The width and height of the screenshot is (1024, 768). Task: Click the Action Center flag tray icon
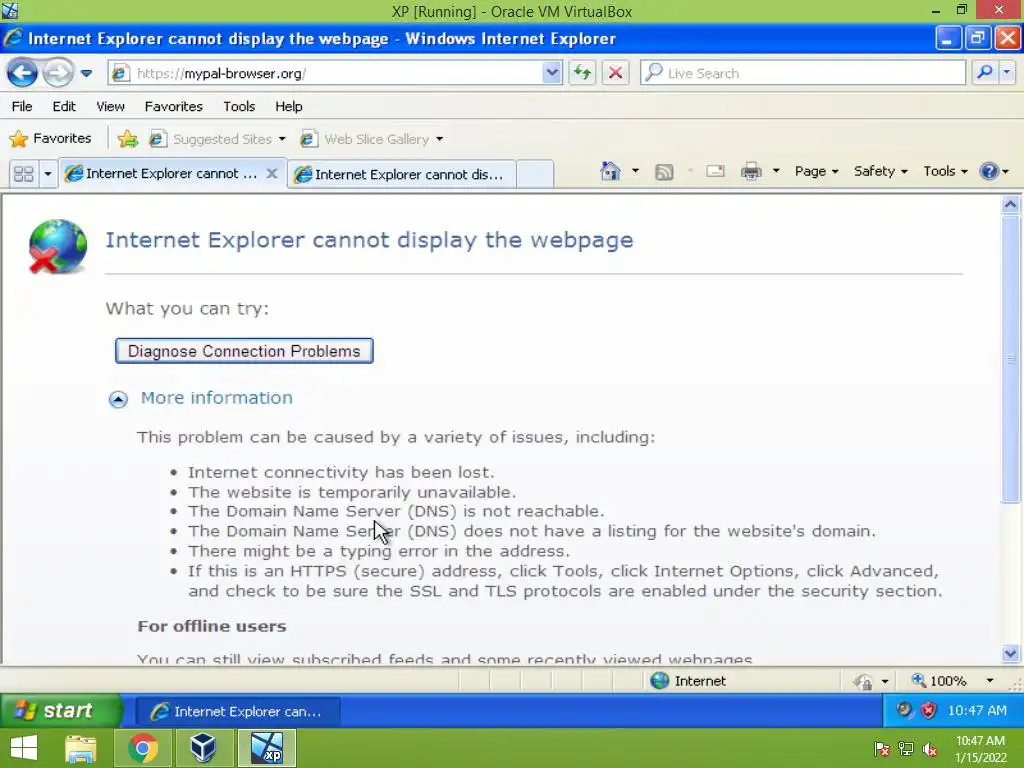click(x=882, y=750)
